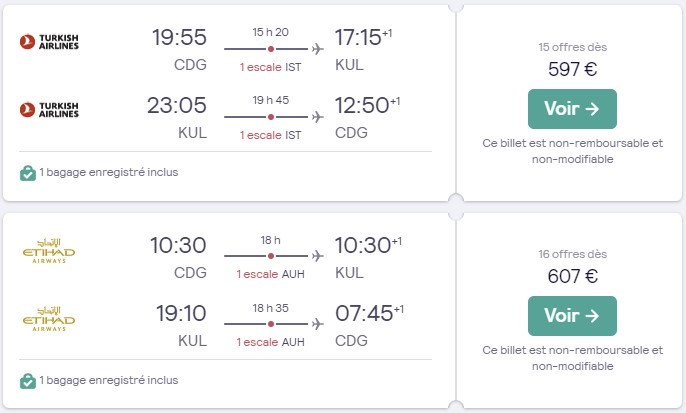Viewport: 686px width, 413px height.
Task: Click "1 bagage enregistré inclus" on the Etihad card
Action: (x=108, y=380)
